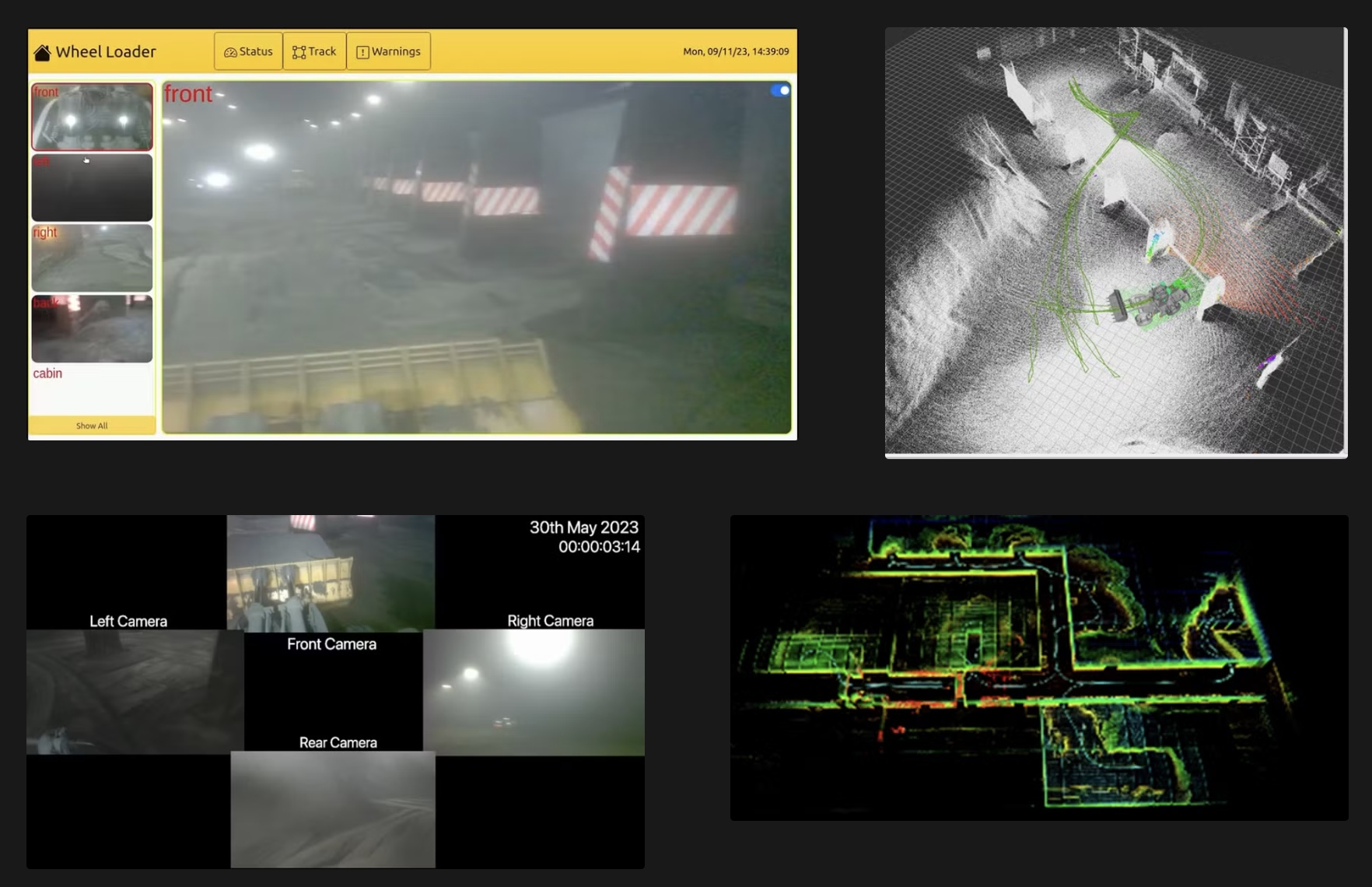Switch to the Warnings tab label
Image resolution: width=1372 pixels, height=887 pixels.
396,51
